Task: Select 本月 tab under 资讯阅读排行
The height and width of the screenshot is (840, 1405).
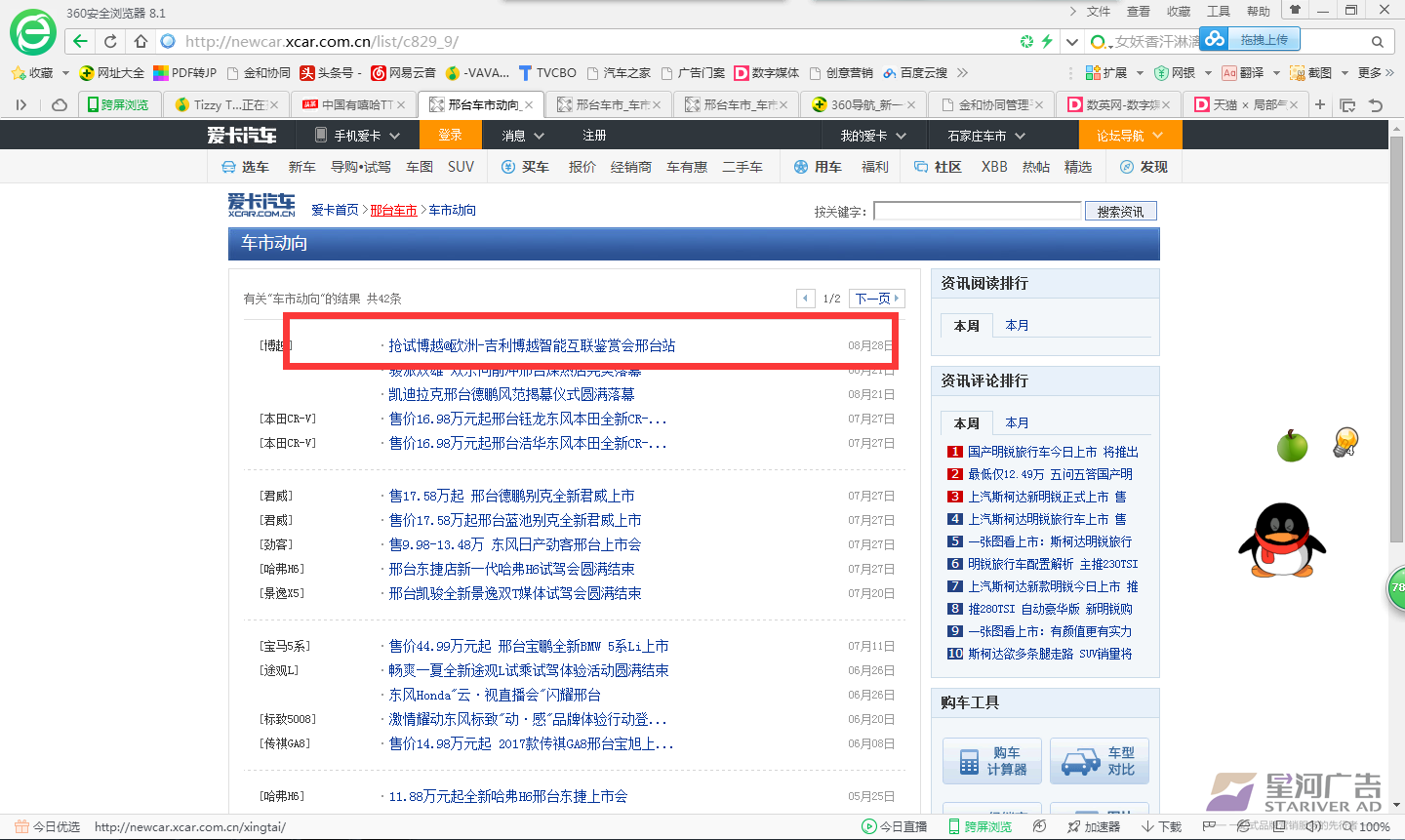Action: [x=1017, y=325]
